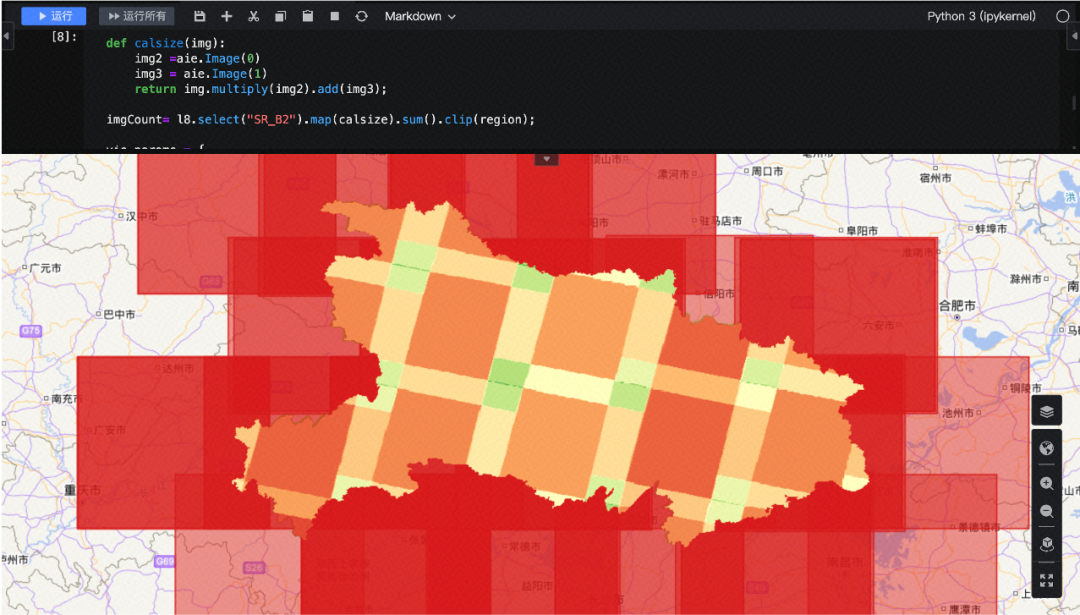1080x615 pixels.
Task: Open the map layers panel
Action: click(1046, 411)
